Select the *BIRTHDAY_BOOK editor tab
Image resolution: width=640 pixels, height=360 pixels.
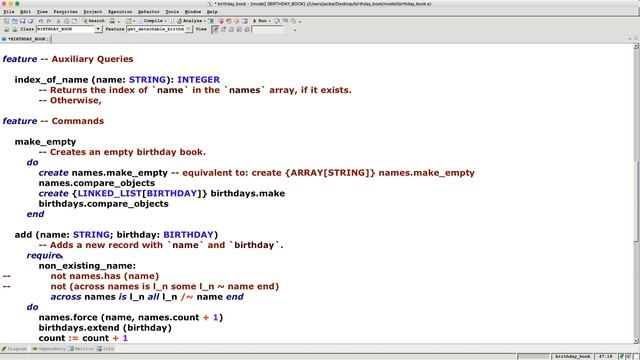point(26,39)
